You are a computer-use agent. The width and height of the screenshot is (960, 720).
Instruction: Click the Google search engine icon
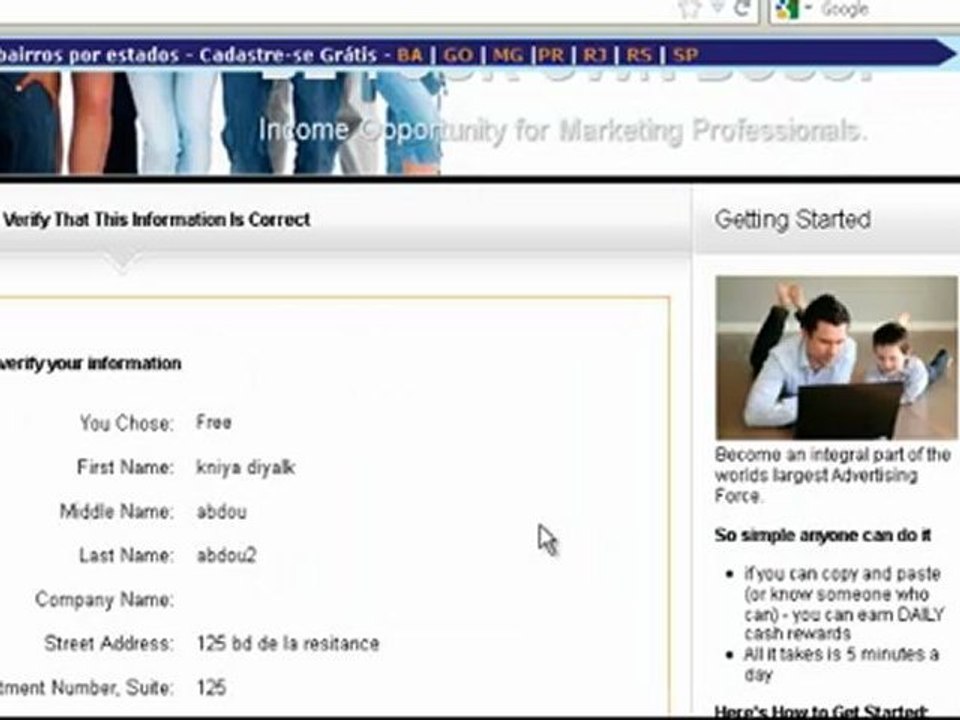coord(787,9)
